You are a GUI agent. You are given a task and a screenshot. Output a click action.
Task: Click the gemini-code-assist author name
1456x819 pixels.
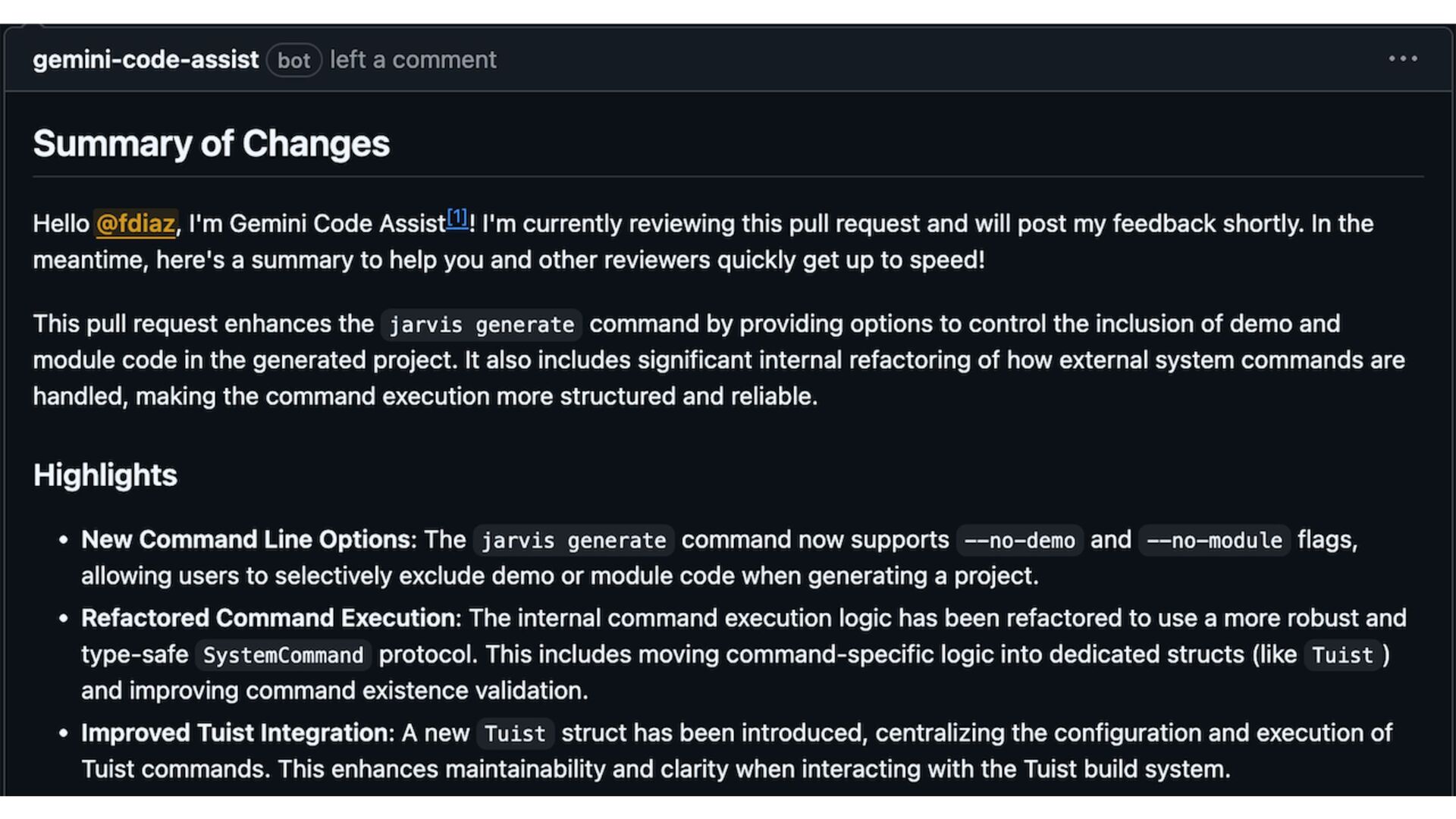pyautogui.click(x=146, y=60)
